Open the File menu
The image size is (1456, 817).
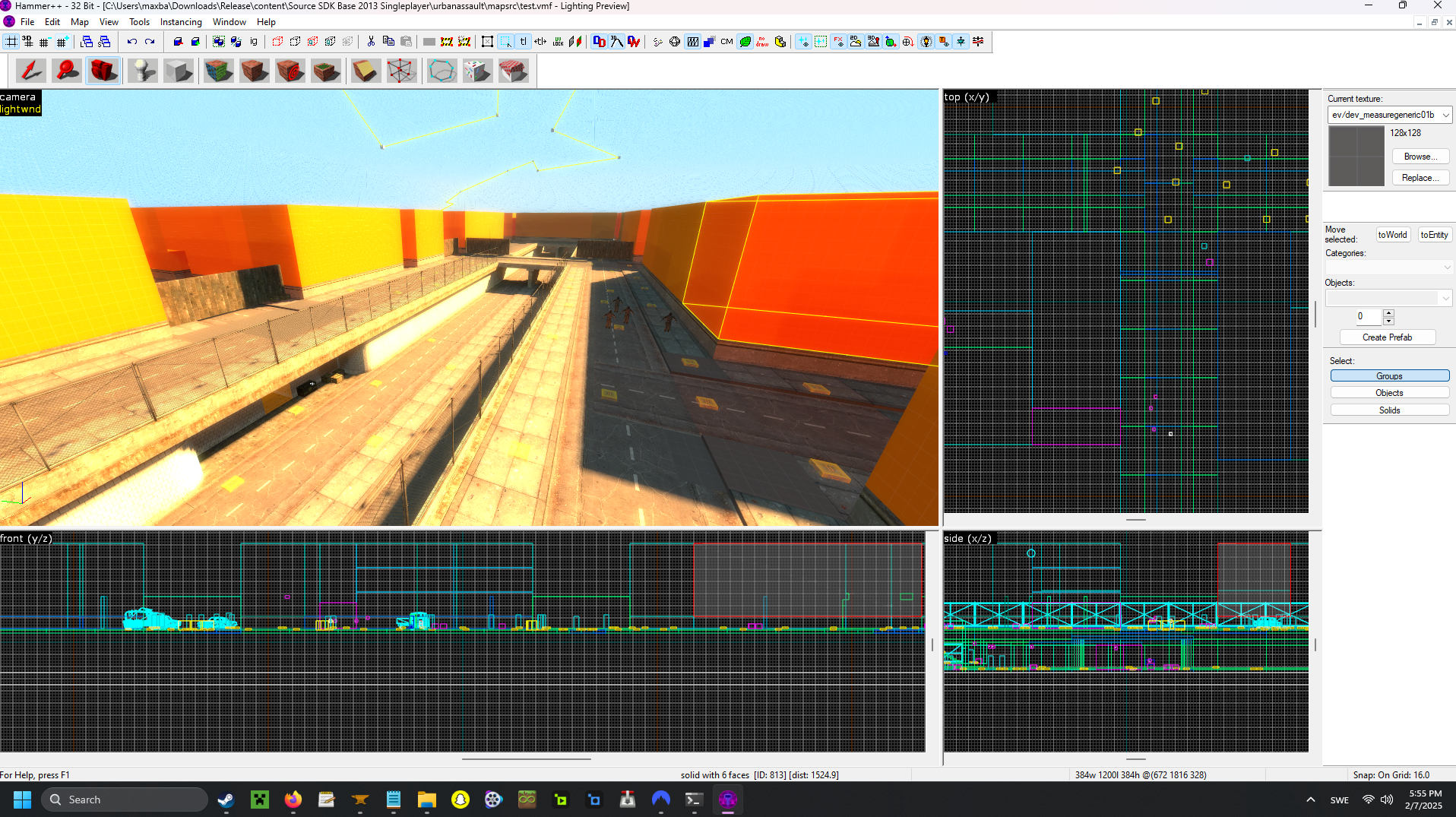[x=27, y=22]
